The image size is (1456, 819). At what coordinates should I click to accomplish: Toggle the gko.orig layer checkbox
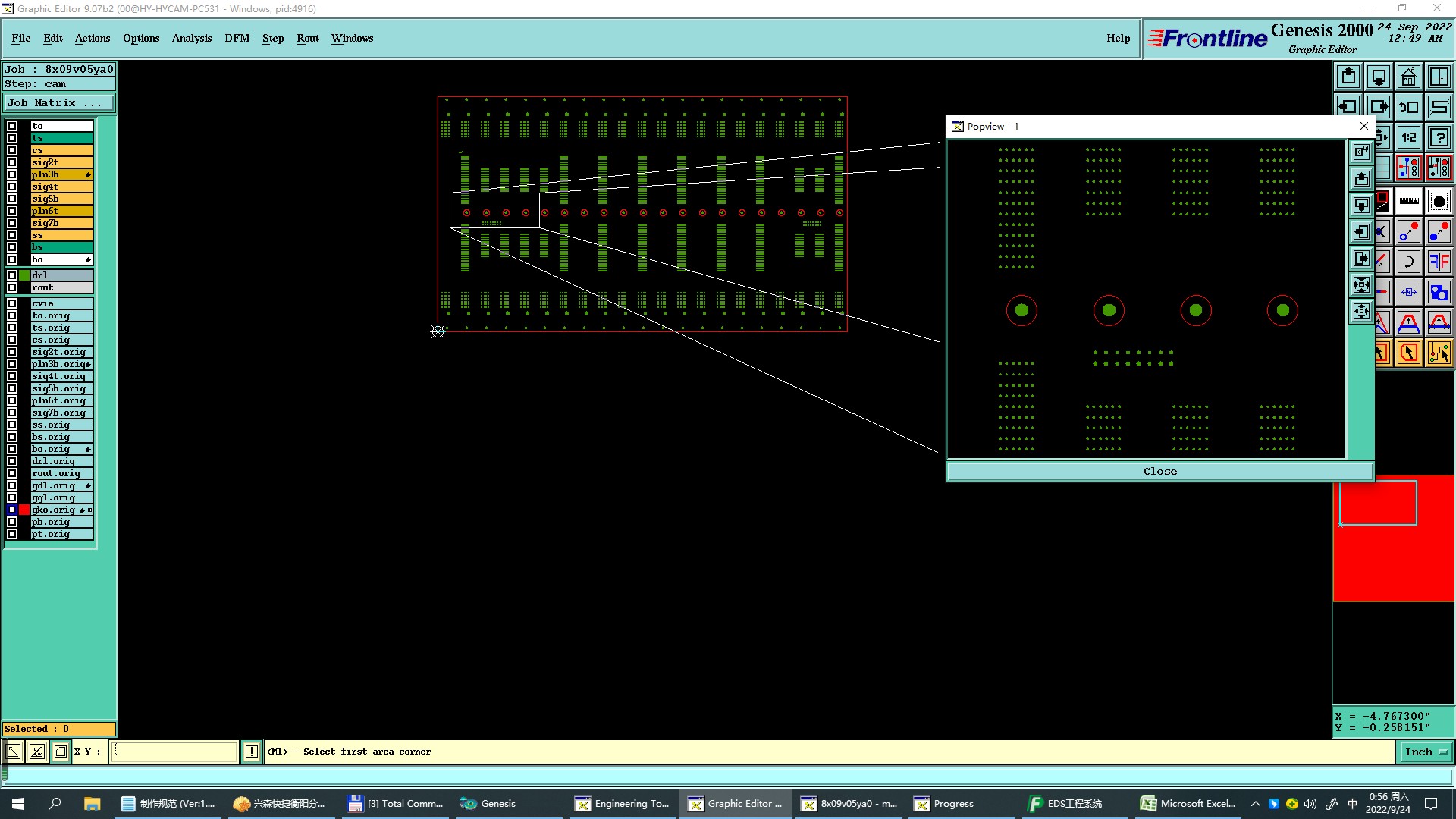point(12,510)
